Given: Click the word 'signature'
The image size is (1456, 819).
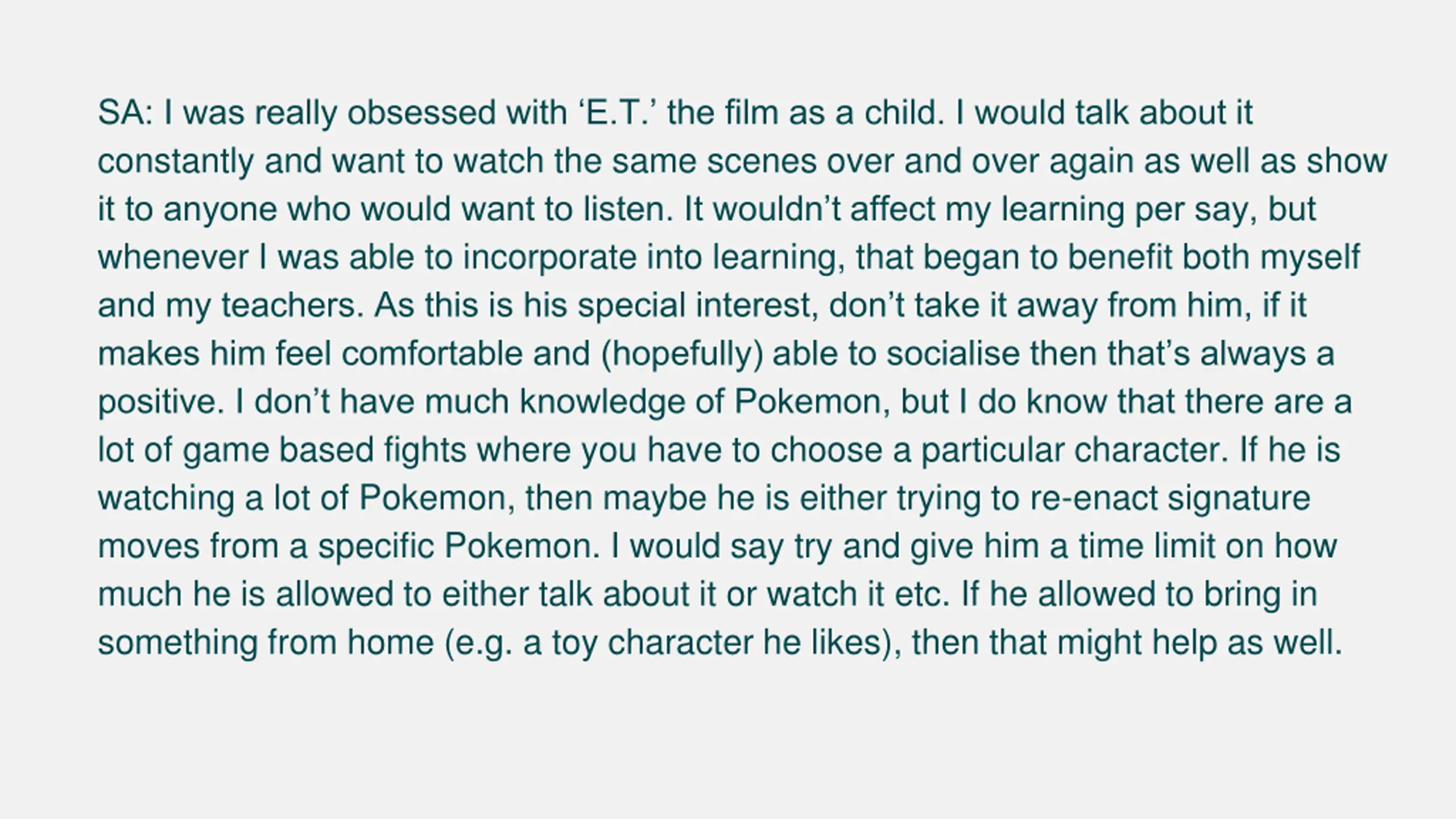Looking at the screenshot, I should pos(1239,499).
